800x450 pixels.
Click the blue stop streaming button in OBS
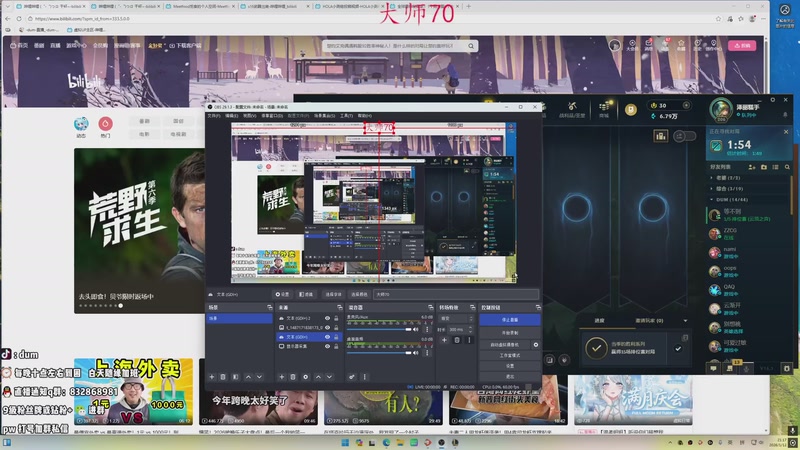coord(508,320)
